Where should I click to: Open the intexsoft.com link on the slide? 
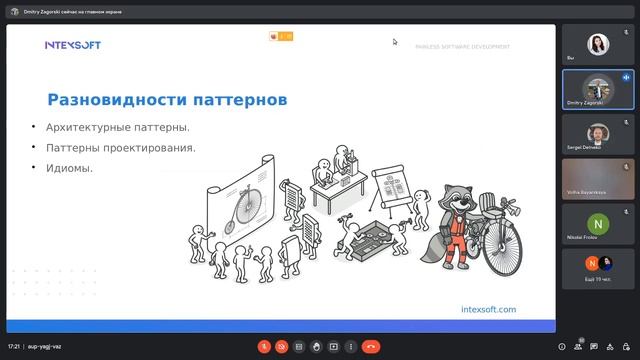(x=489, y=309)
